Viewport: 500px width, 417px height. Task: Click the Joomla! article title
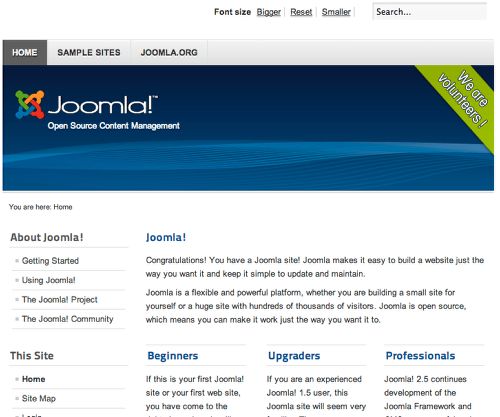point(166,237)
